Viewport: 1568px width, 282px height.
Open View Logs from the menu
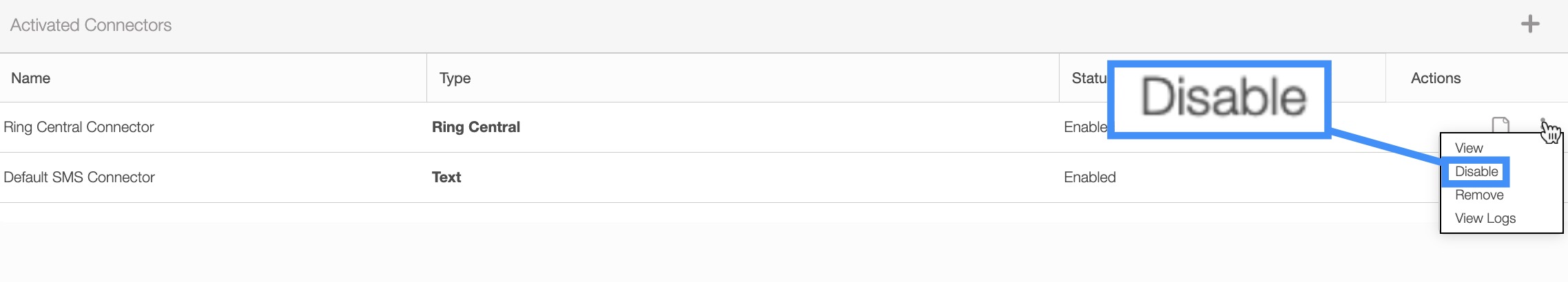[x=1485, y=218]
